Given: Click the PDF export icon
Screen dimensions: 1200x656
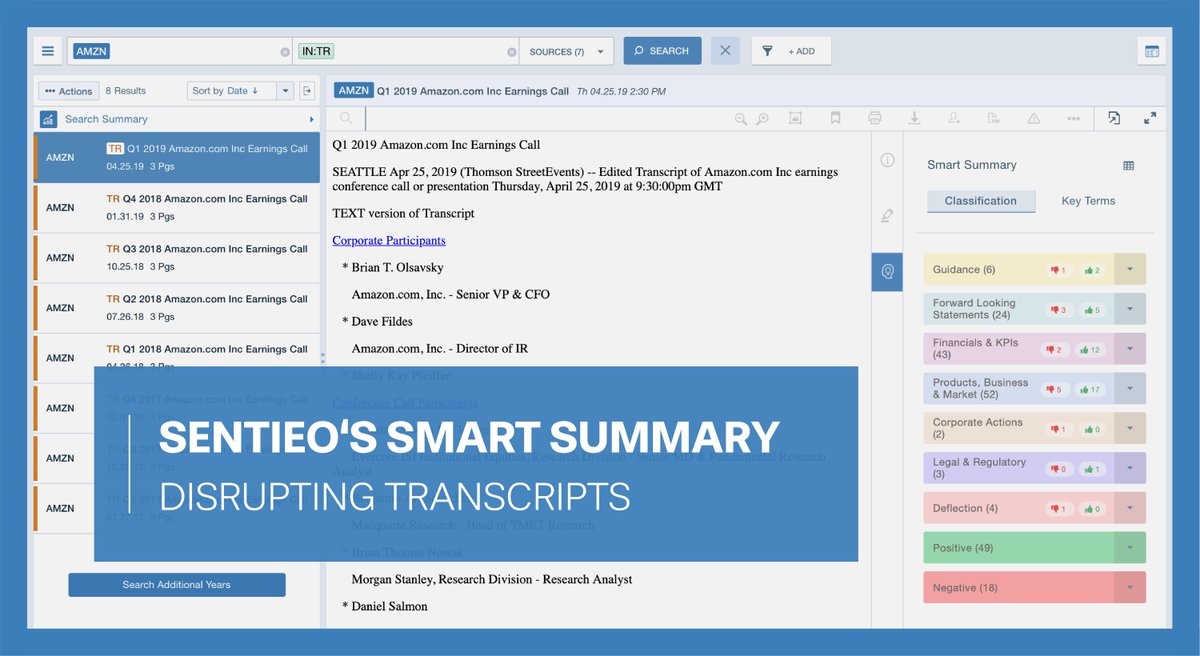Looking at the screenshot, I should tap(993, 118).
